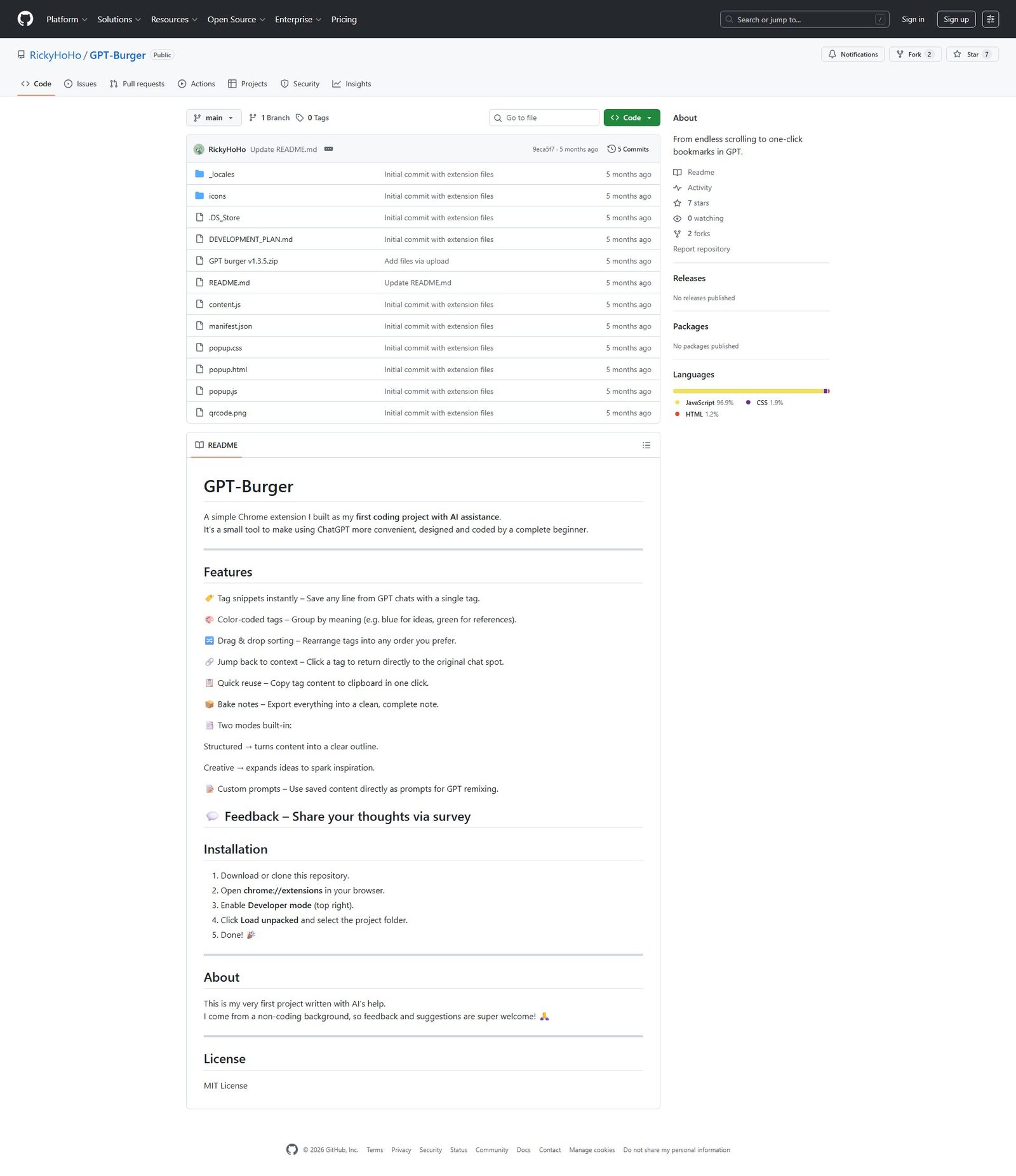
Task: Click the Fork repository icon
Action: point(900,55)
